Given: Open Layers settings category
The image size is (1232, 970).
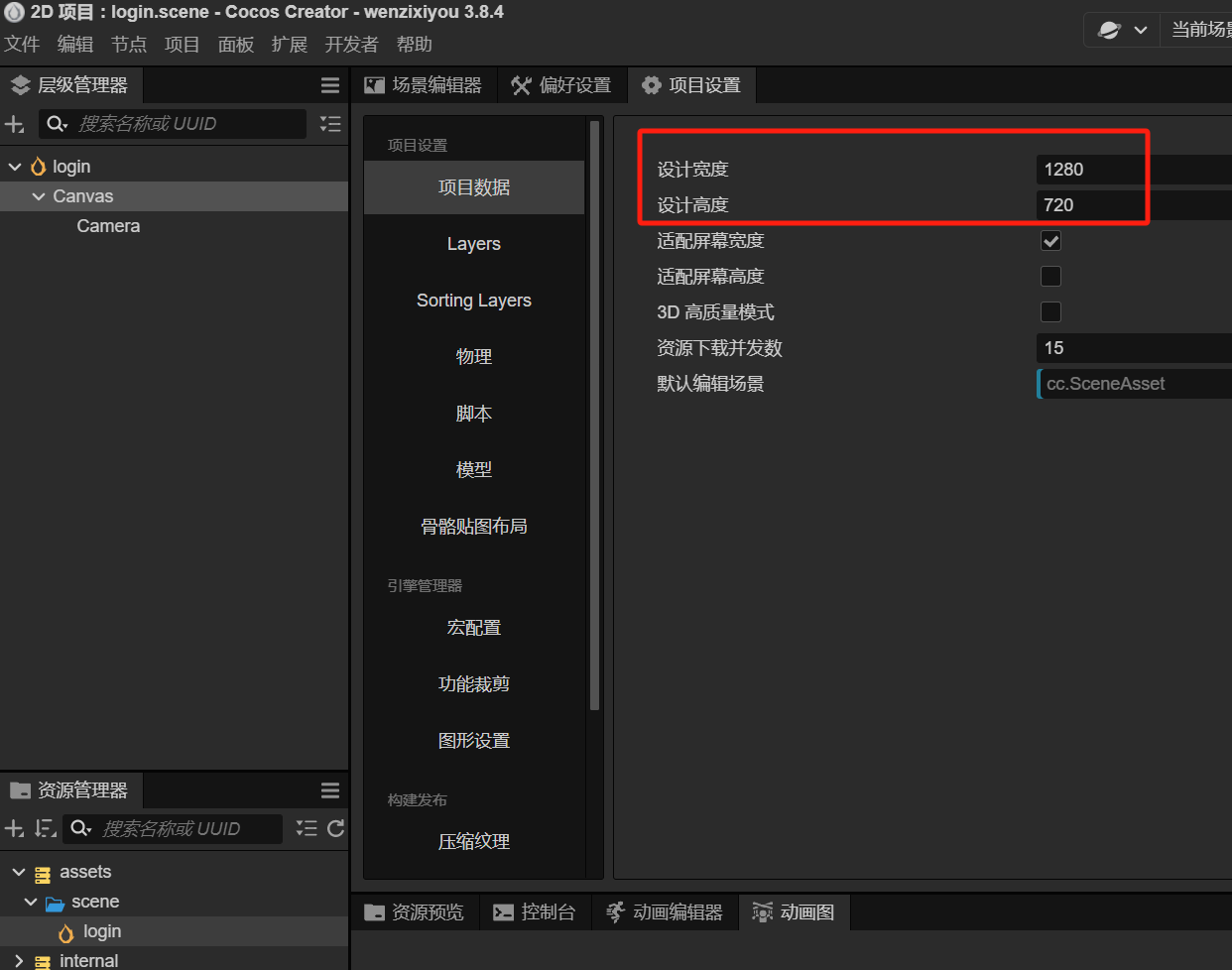Looking at the screenshot, I should [x=474, y=244].
